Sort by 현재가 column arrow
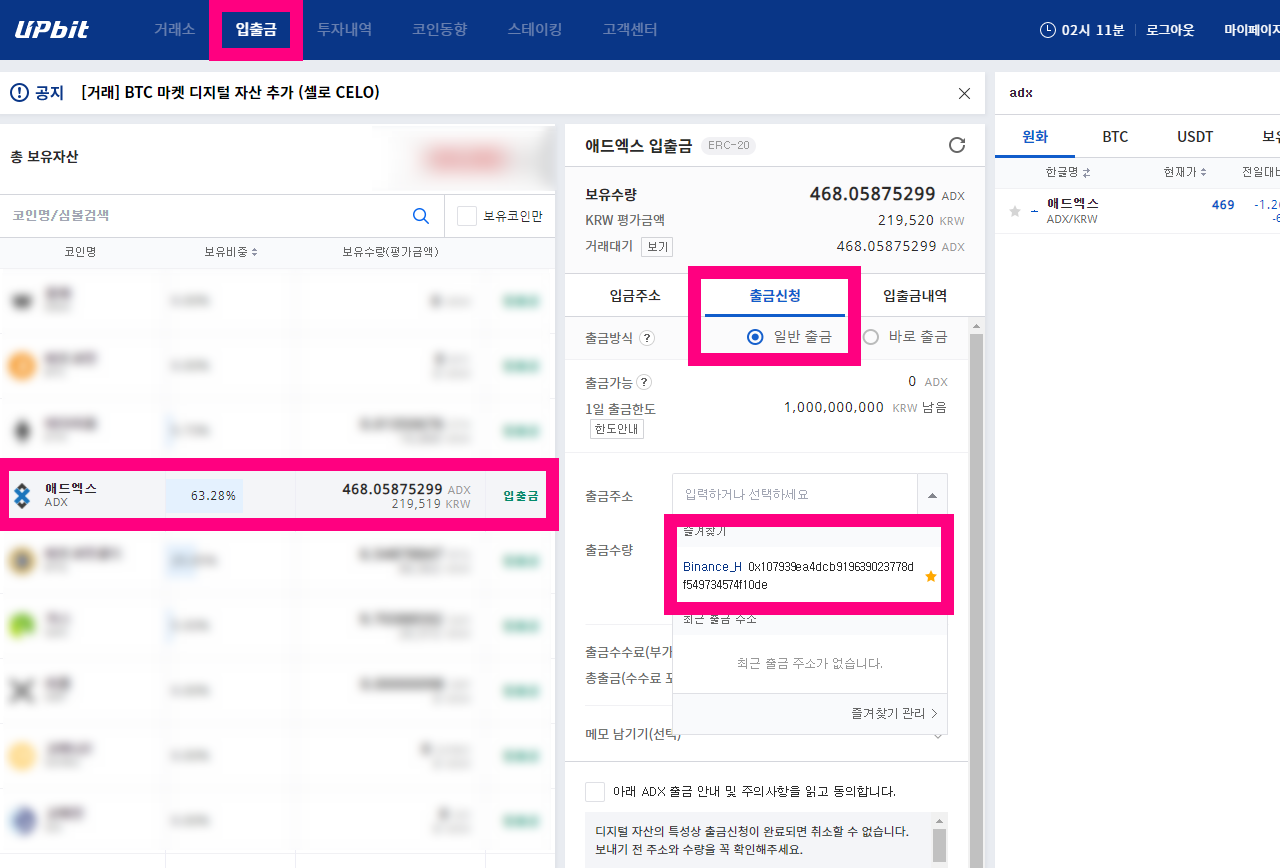Viewport: 1280px width, 868px height. (x=1204, y=172)
